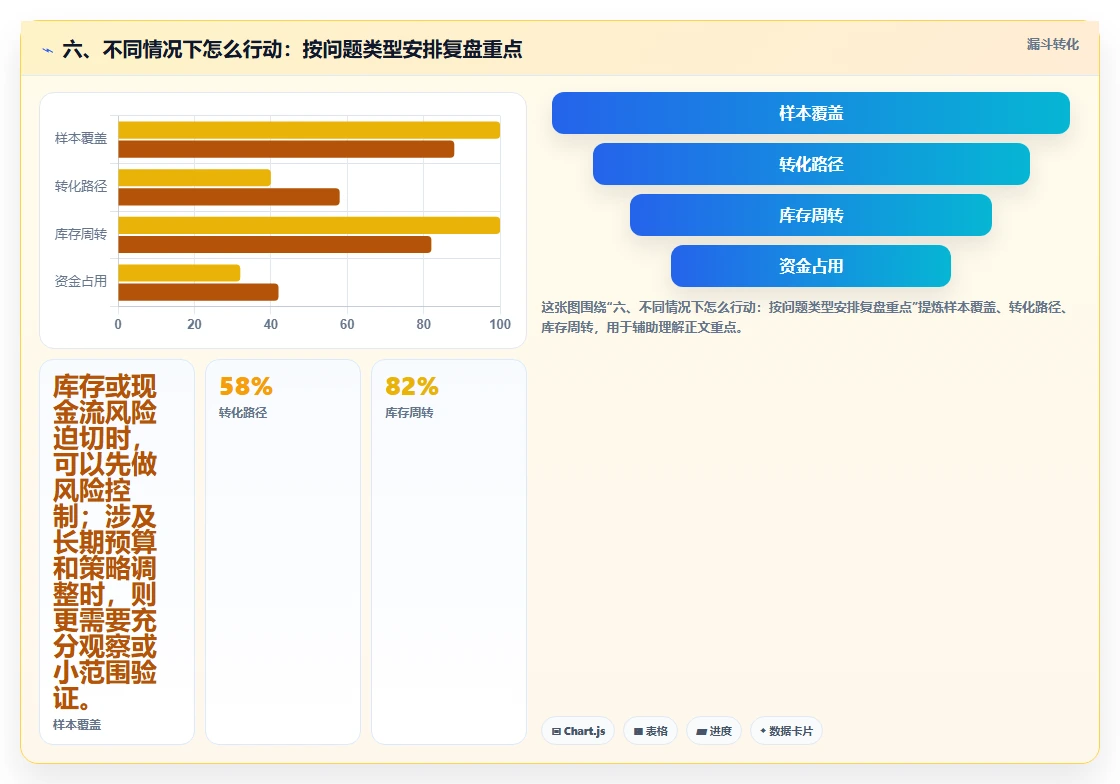The image size is (1120, 784).
Task: Click the x-axis tick label 100
Action: [500, 324]
